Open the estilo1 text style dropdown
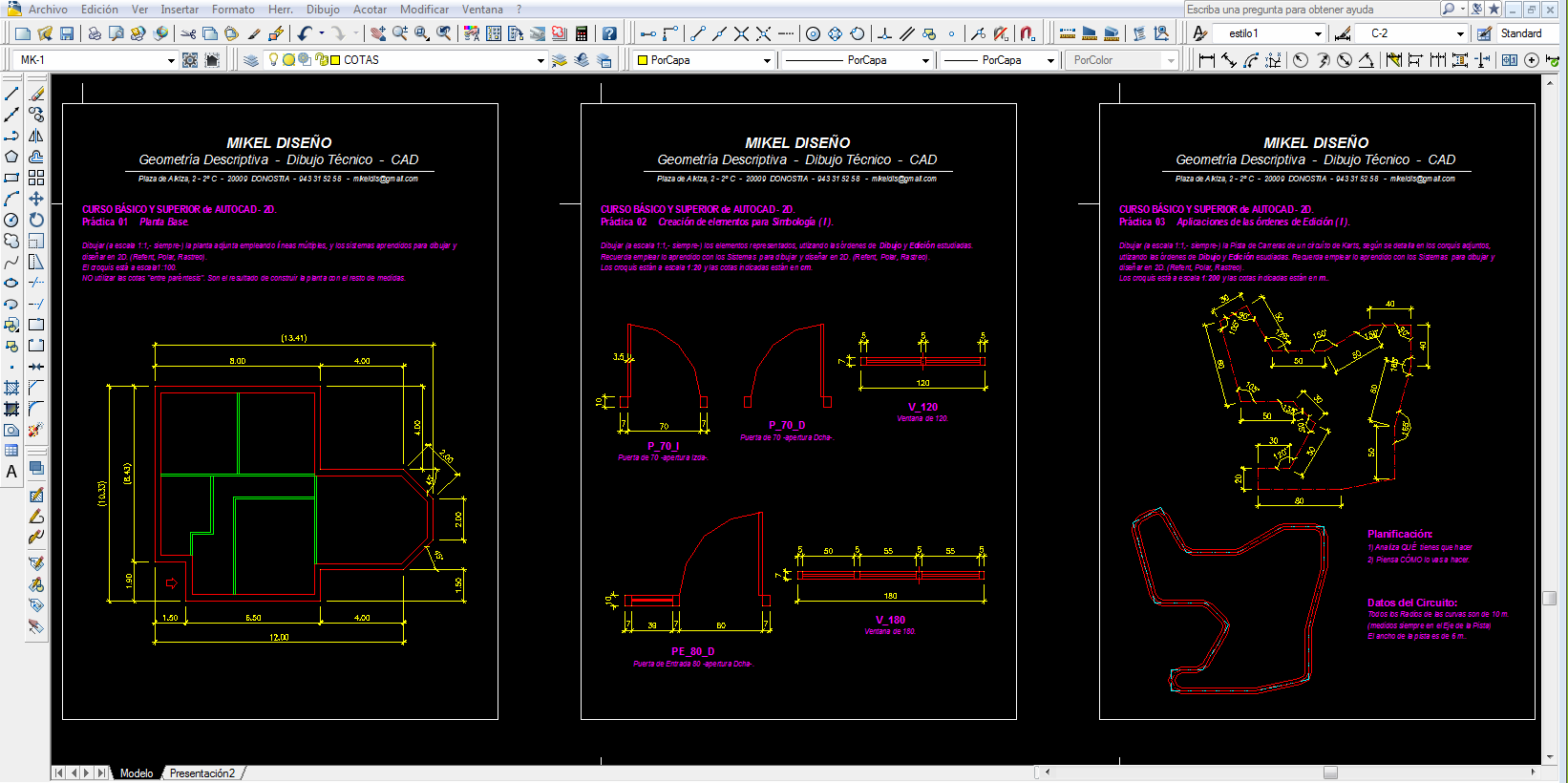1568x783 pixels. [x=1318, y=33]
